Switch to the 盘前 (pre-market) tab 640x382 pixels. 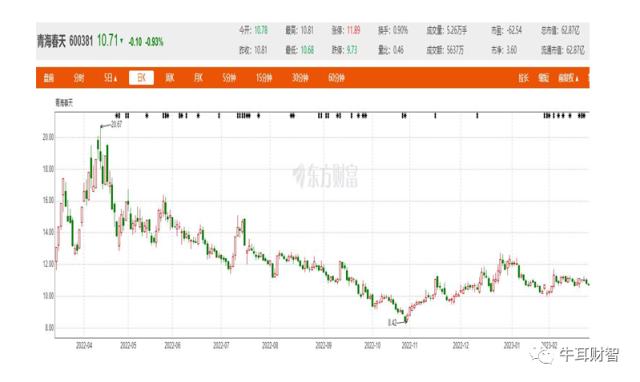click(x=49, y=78)
